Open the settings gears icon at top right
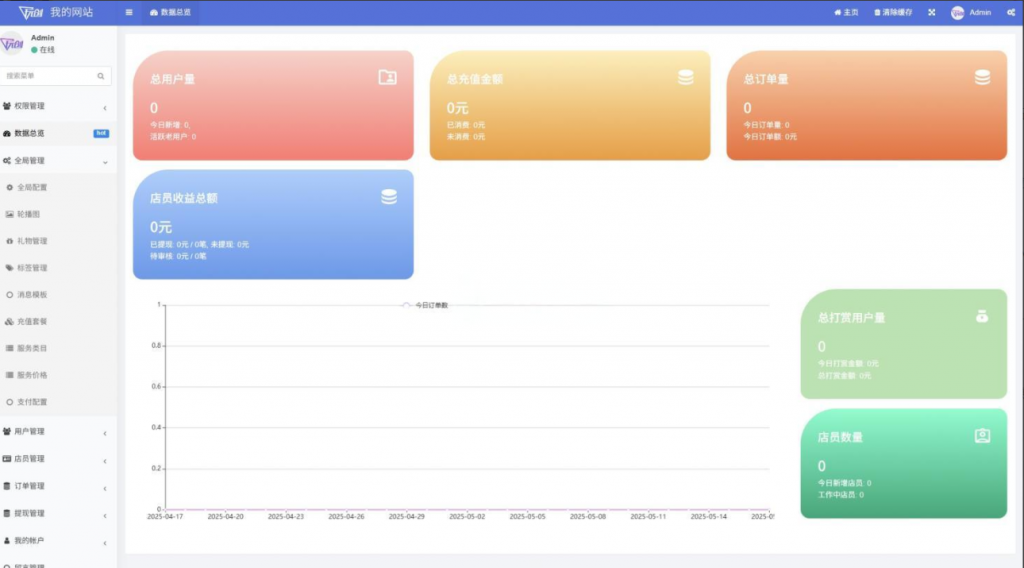This screenshot has height=568, width=1024. (x=1011, y=12)
